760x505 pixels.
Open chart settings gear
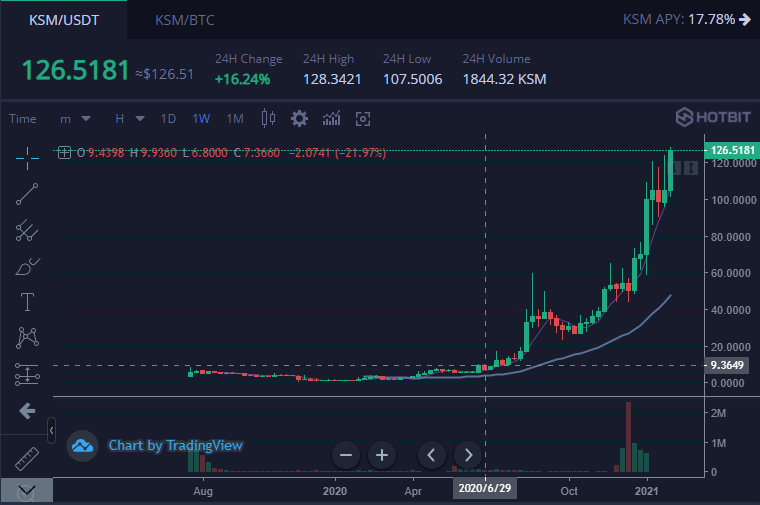299,119
